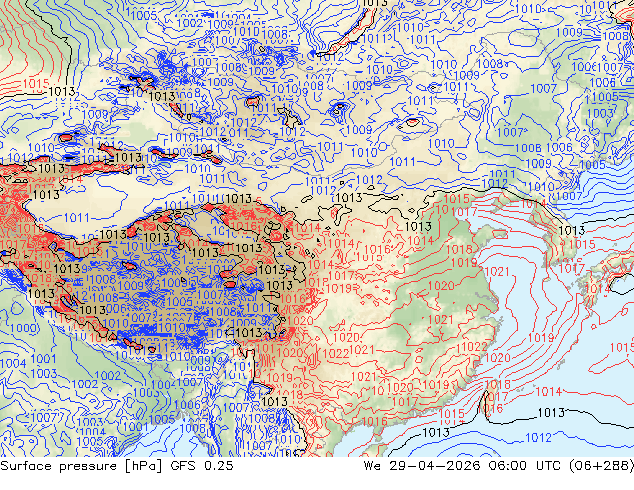Click the "06:00 UTC" time text
This screenshot has height=490, width=634.
click(x=524, y=466)
